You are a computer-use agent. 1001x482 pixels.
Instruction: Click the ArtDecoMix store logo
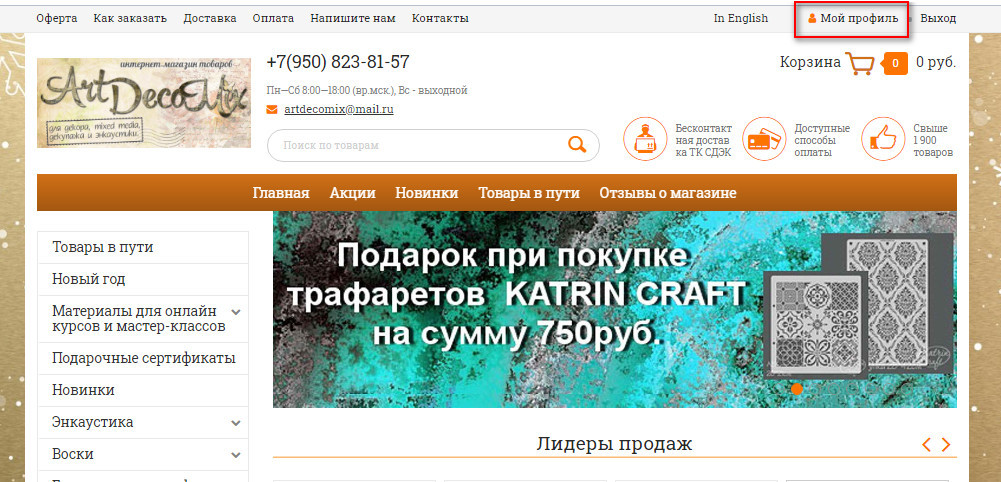click(x=144, y=103)
